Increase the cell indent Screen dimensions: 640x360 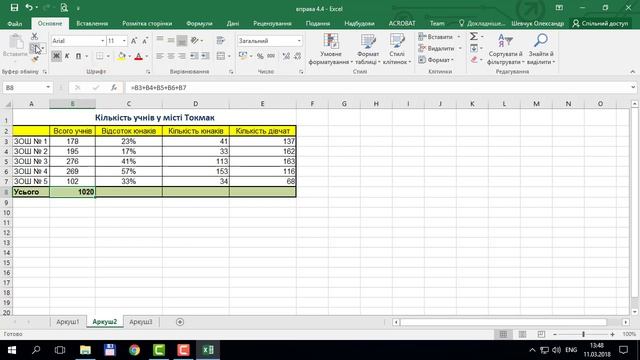click(205, 56)
